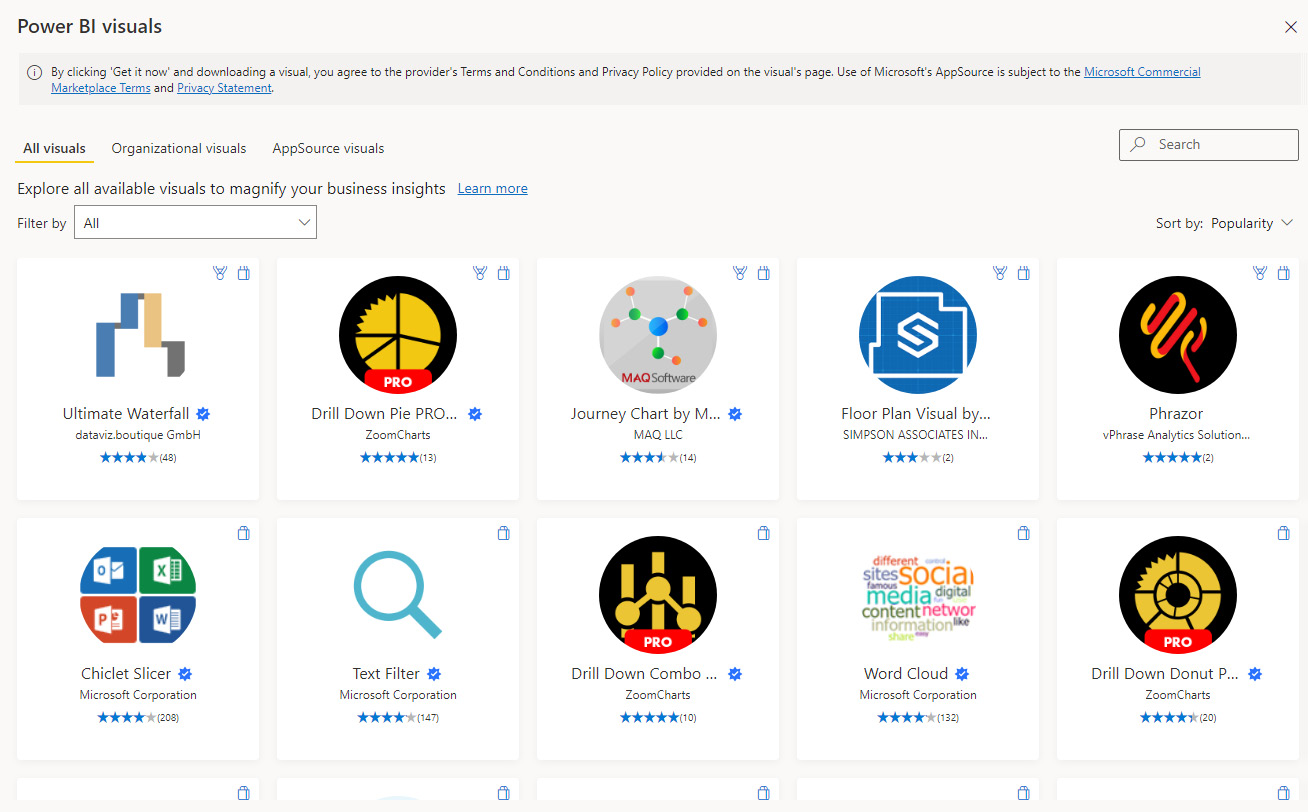Select the Chiclet Slicer icon

138,595
